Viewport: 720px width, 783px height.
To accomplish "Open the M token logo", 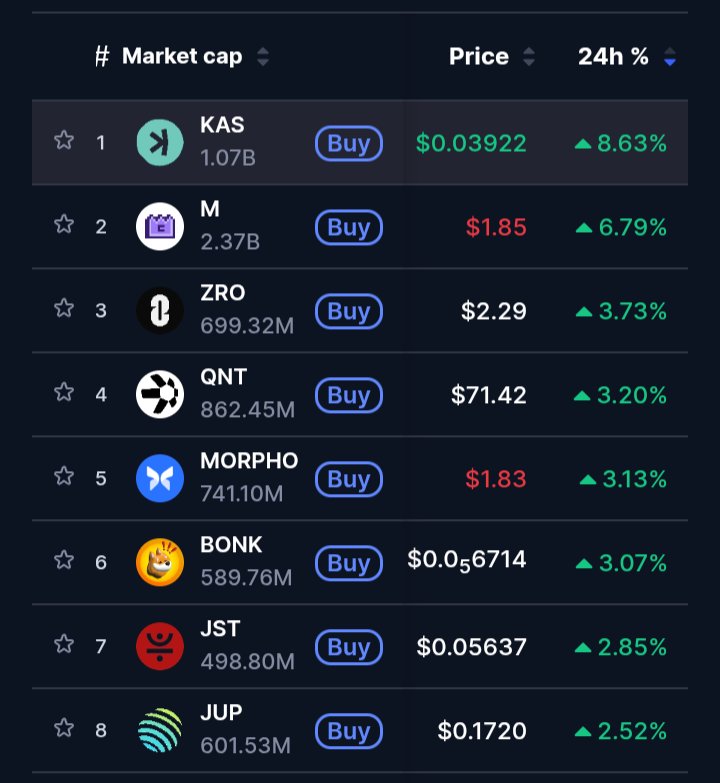I will click(x=160, y=226).
